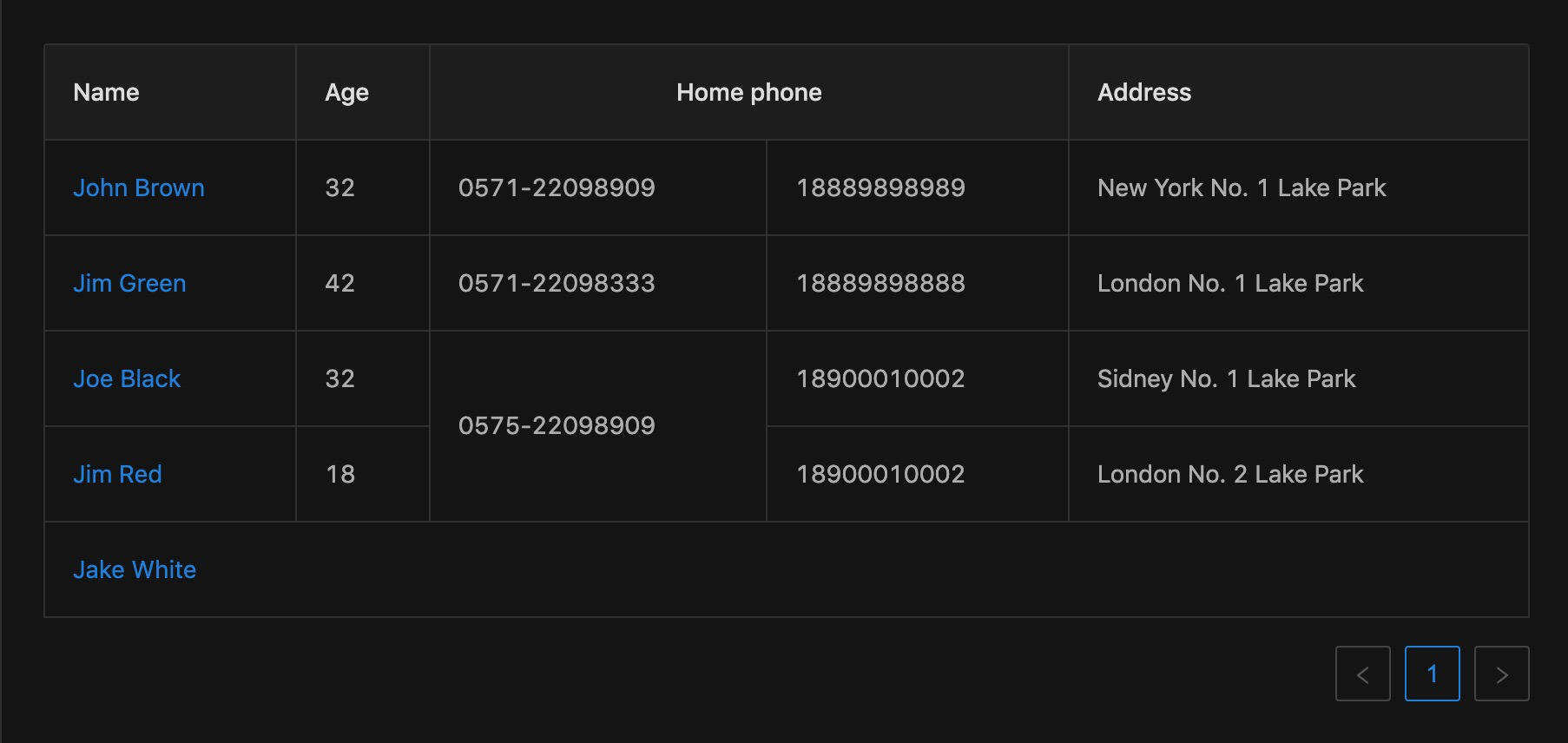Screen dimensions: 1568x743
Task: Open the John Brown link
Action: 139,187
